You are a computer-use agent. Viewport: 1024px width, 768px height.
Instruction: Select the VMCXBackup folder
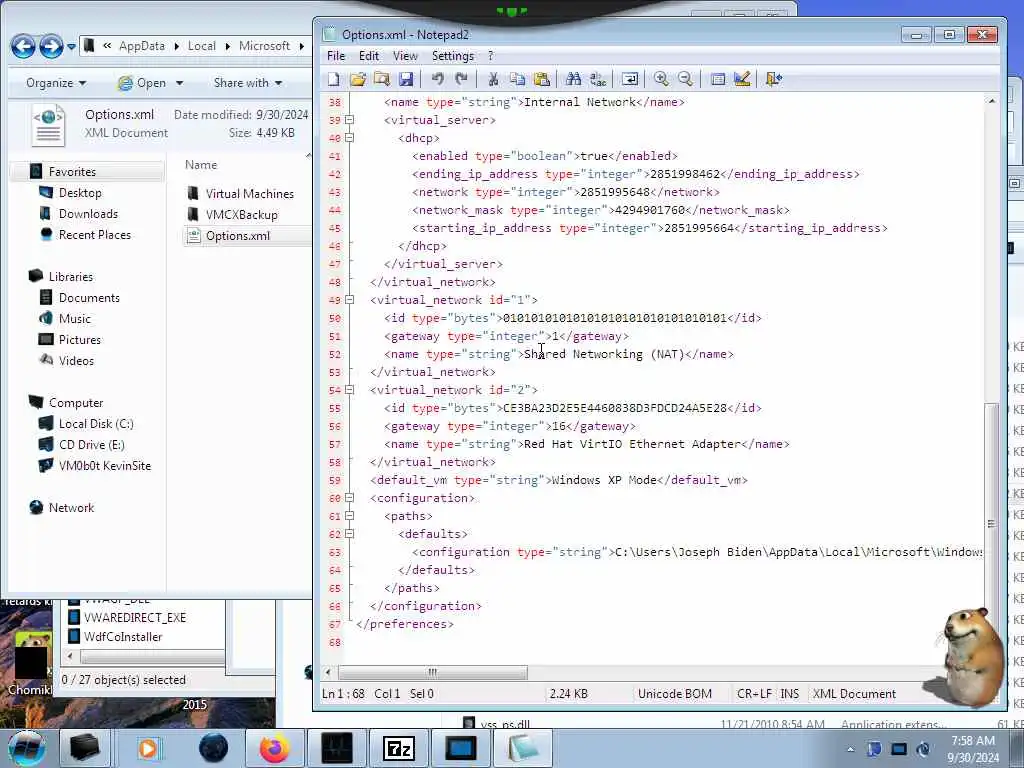pos(242,215)
